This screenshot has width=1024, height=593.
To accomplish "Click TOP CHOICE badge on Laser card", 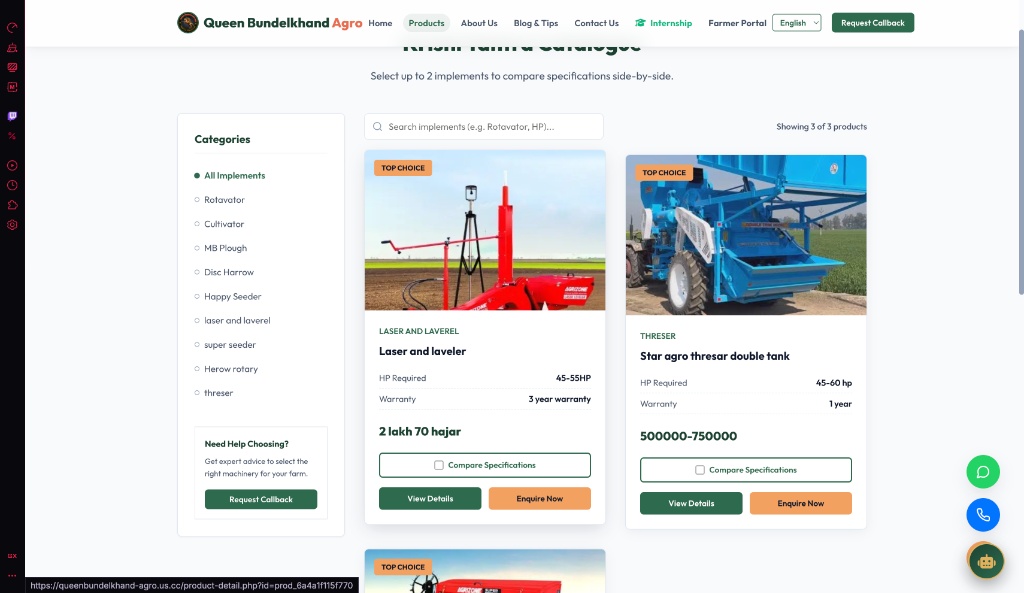I will 403,168.
